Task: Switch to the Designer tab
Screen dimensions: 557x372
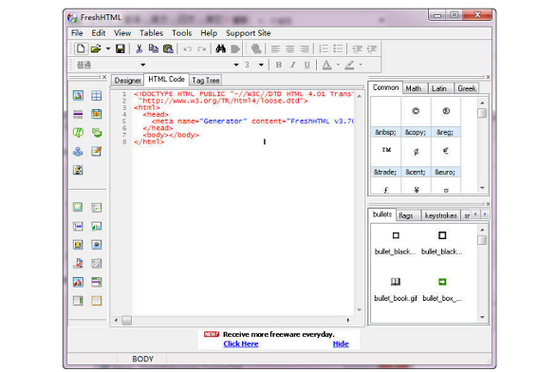Action: (128, 81)
